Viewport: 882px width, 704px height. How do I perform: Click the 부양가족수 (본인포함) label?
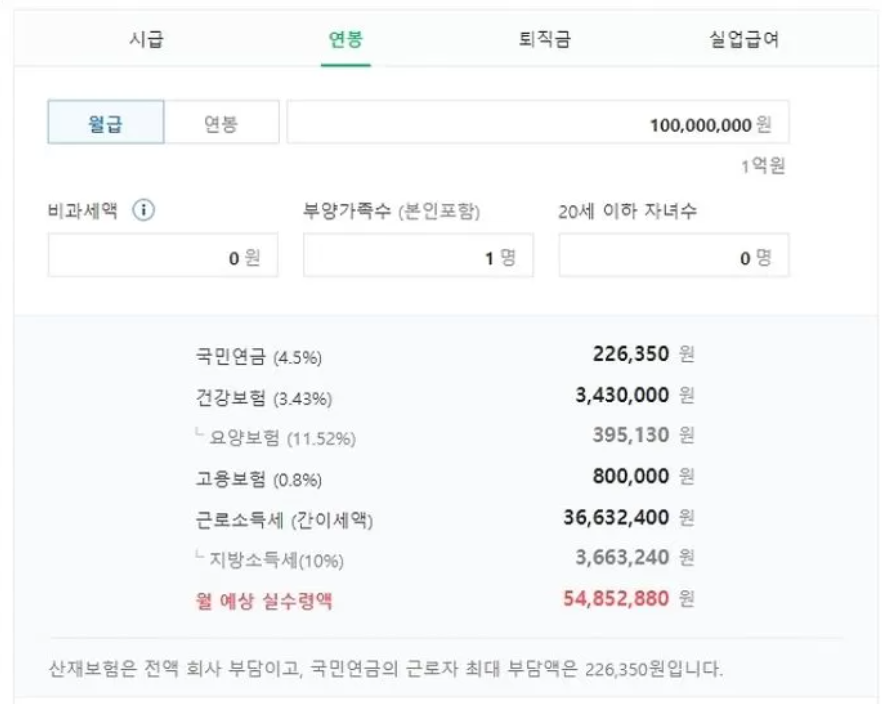click(x=392, y=212)
